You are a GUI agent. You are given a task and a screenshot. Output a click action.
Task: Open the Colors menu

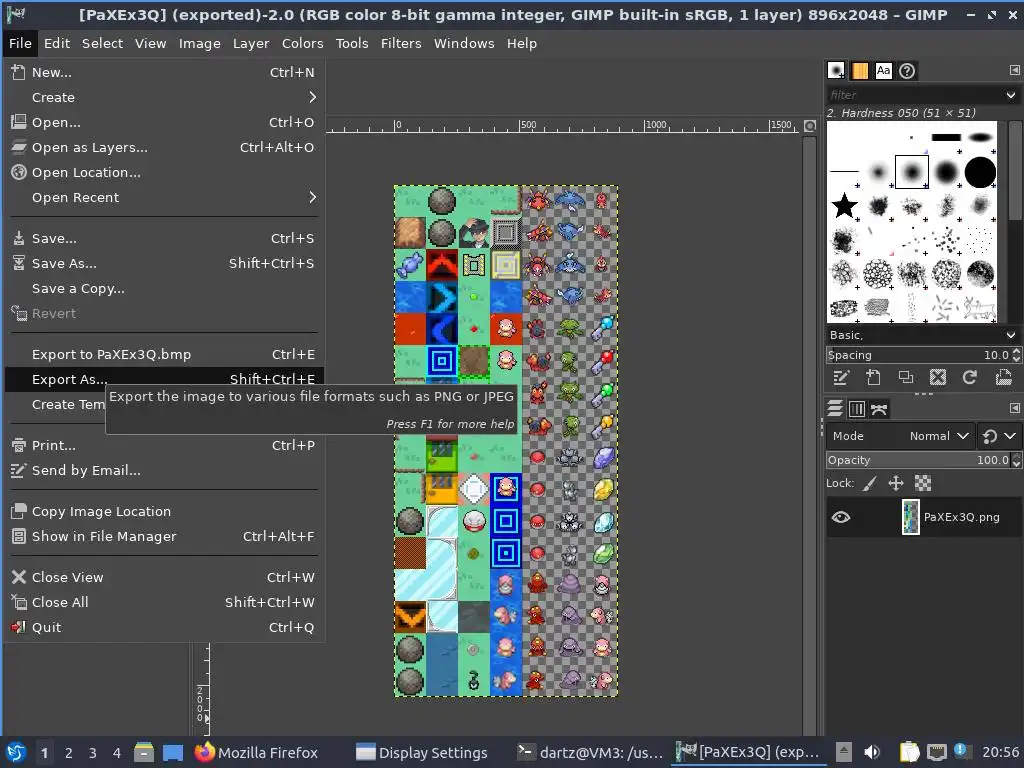click(302, 43)
